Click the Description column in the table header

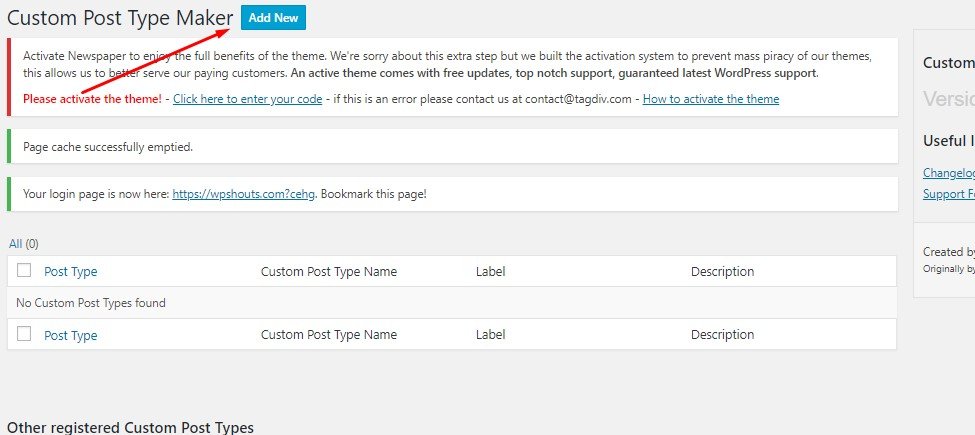(x=722, y=272)
